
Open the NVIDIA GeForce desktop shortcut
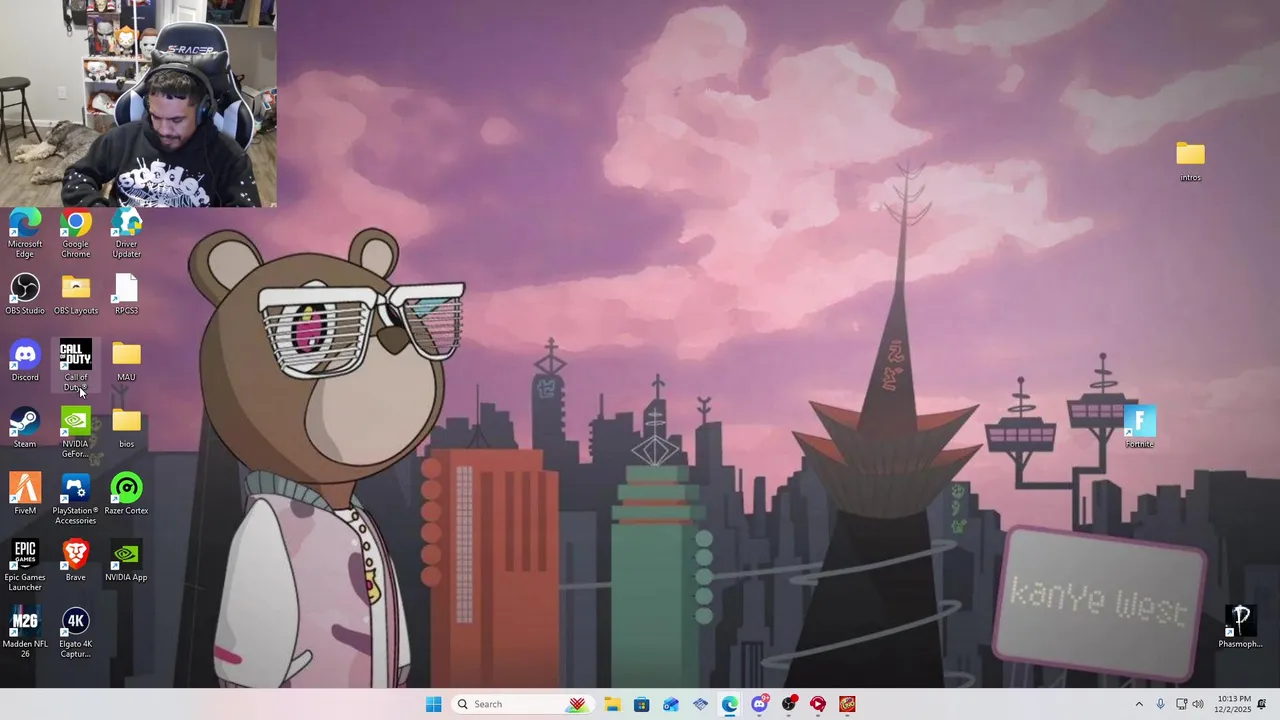tap(76, 433)
